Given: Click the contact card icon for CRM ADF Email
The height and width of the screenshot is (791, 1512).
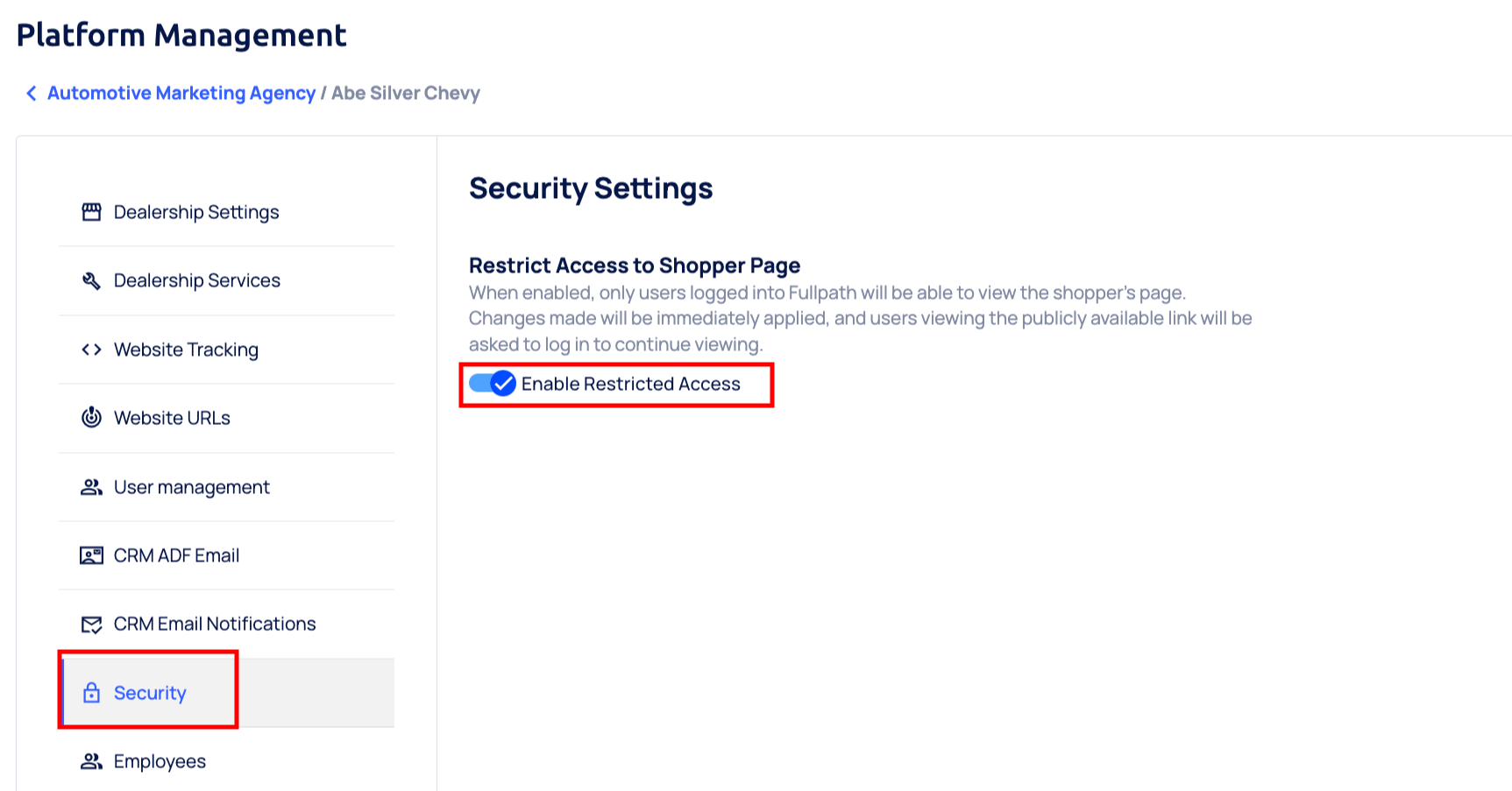Looking at the screenshot, I should pos(91,554).
